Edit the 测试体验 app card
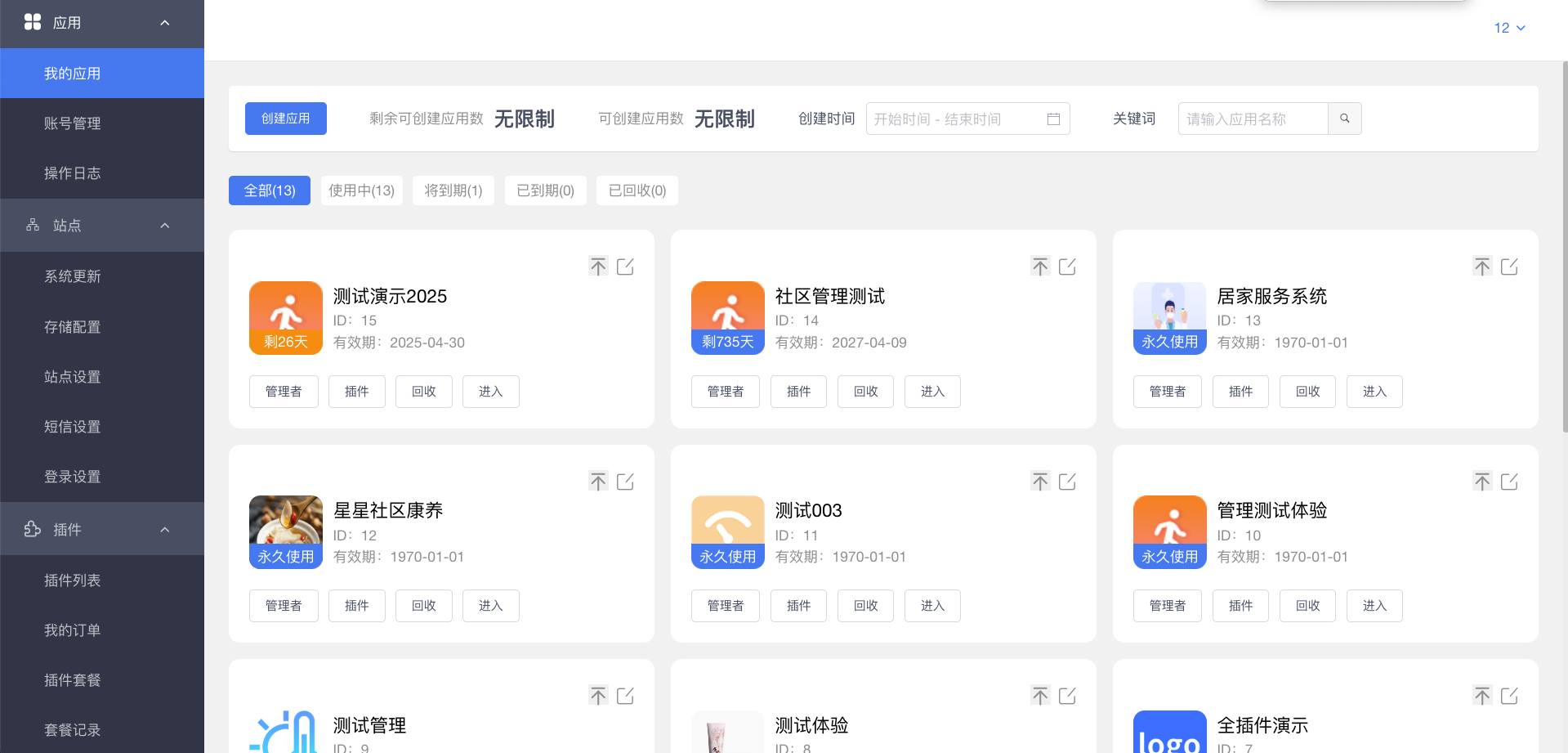 click(x=1068, y=696)
